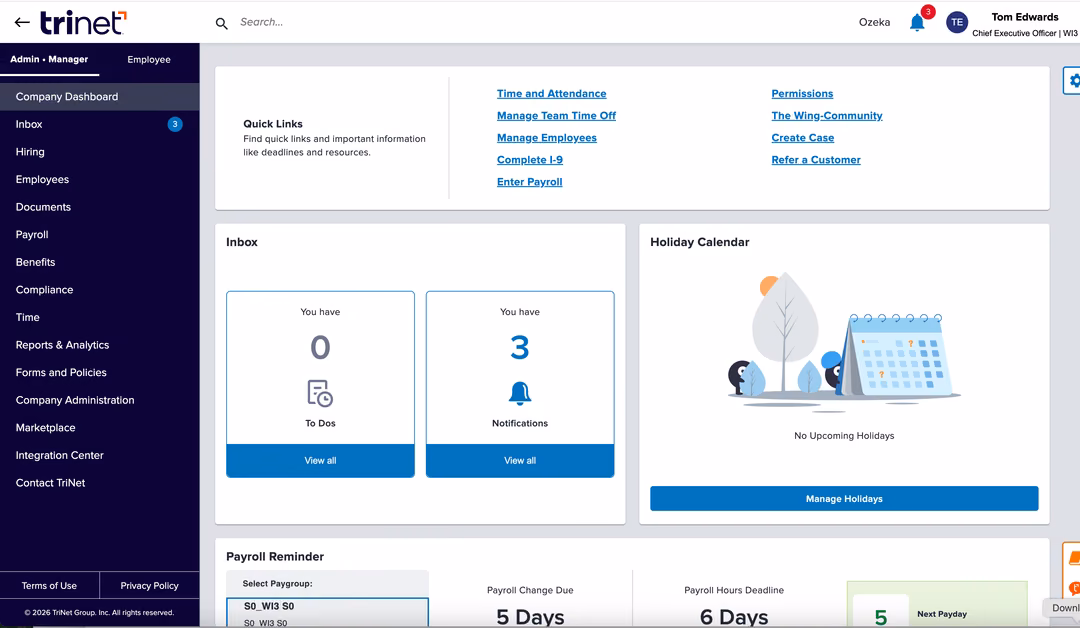
Task: Click the Holiday Calendar illustration
Action: pyautogui.click(x=844, y=342)
